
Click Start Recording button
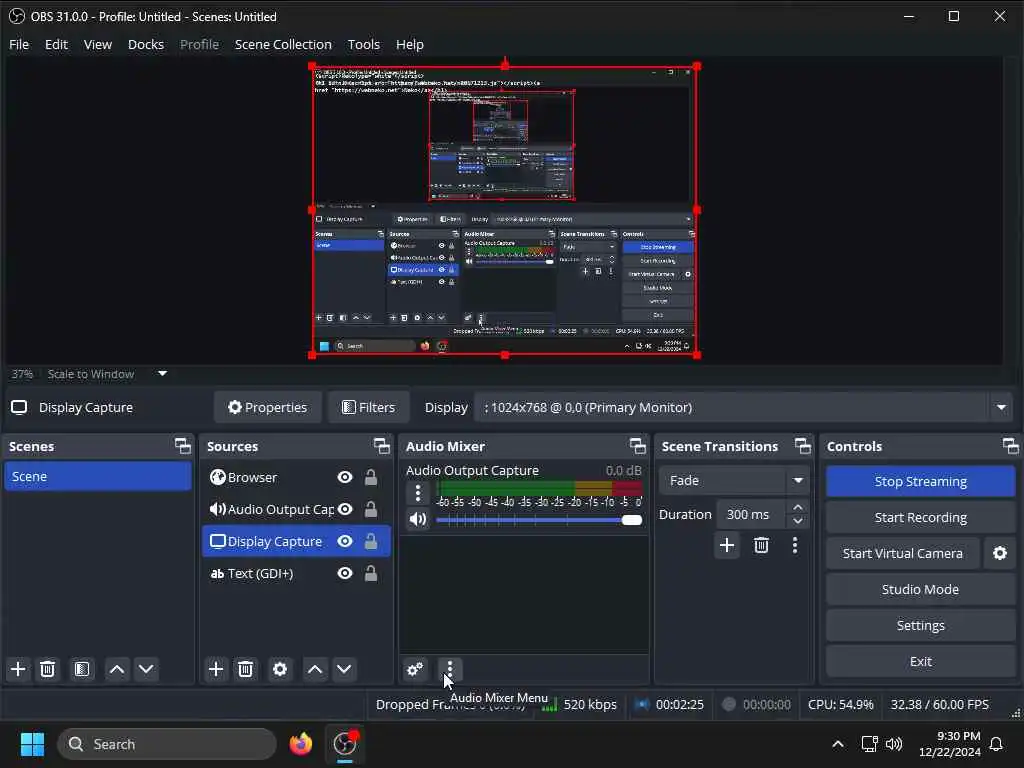[920, 517]
